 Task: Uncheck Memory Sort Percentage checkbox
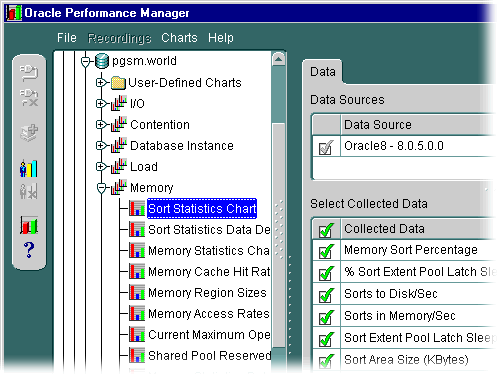click(326, 251)
